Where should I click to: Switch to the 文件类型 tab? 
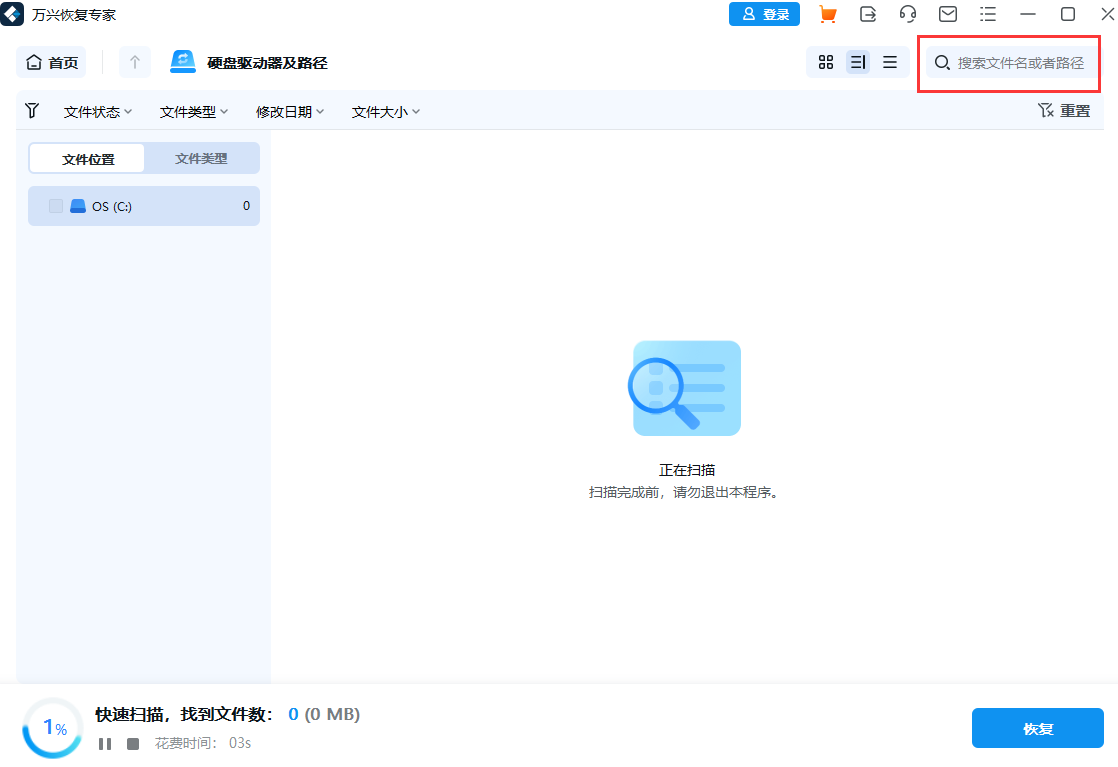pyautogui.click(x=201, y=158)
